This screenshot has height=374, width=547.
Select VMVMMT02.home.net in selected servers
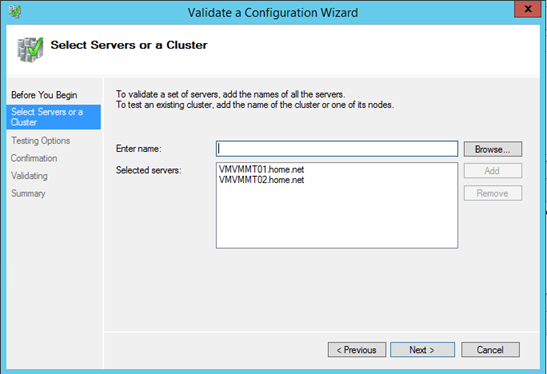click(x=261, y=180)
